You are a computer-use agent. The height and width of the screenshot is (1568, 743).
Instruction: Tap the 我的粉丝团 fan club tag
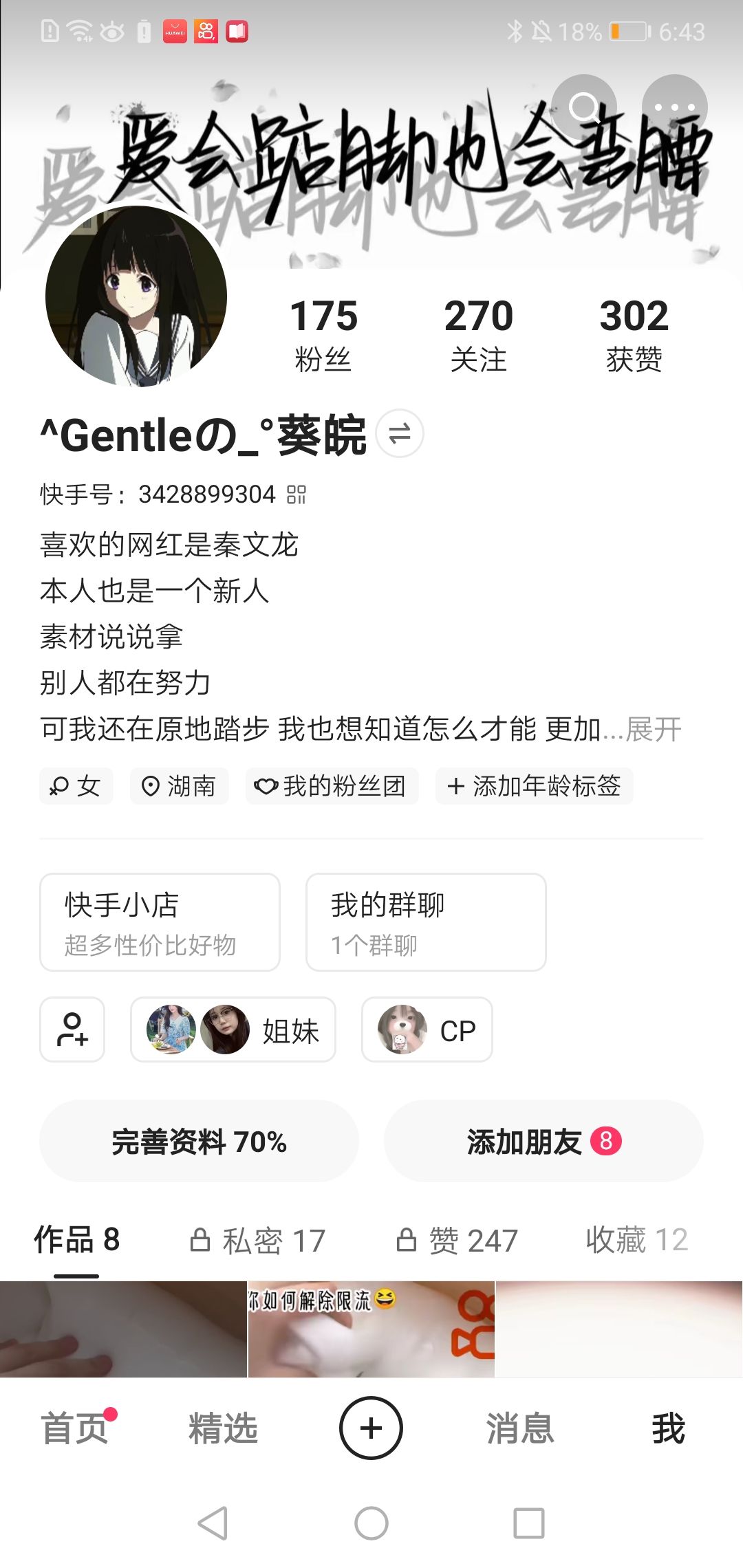[332, 786]
